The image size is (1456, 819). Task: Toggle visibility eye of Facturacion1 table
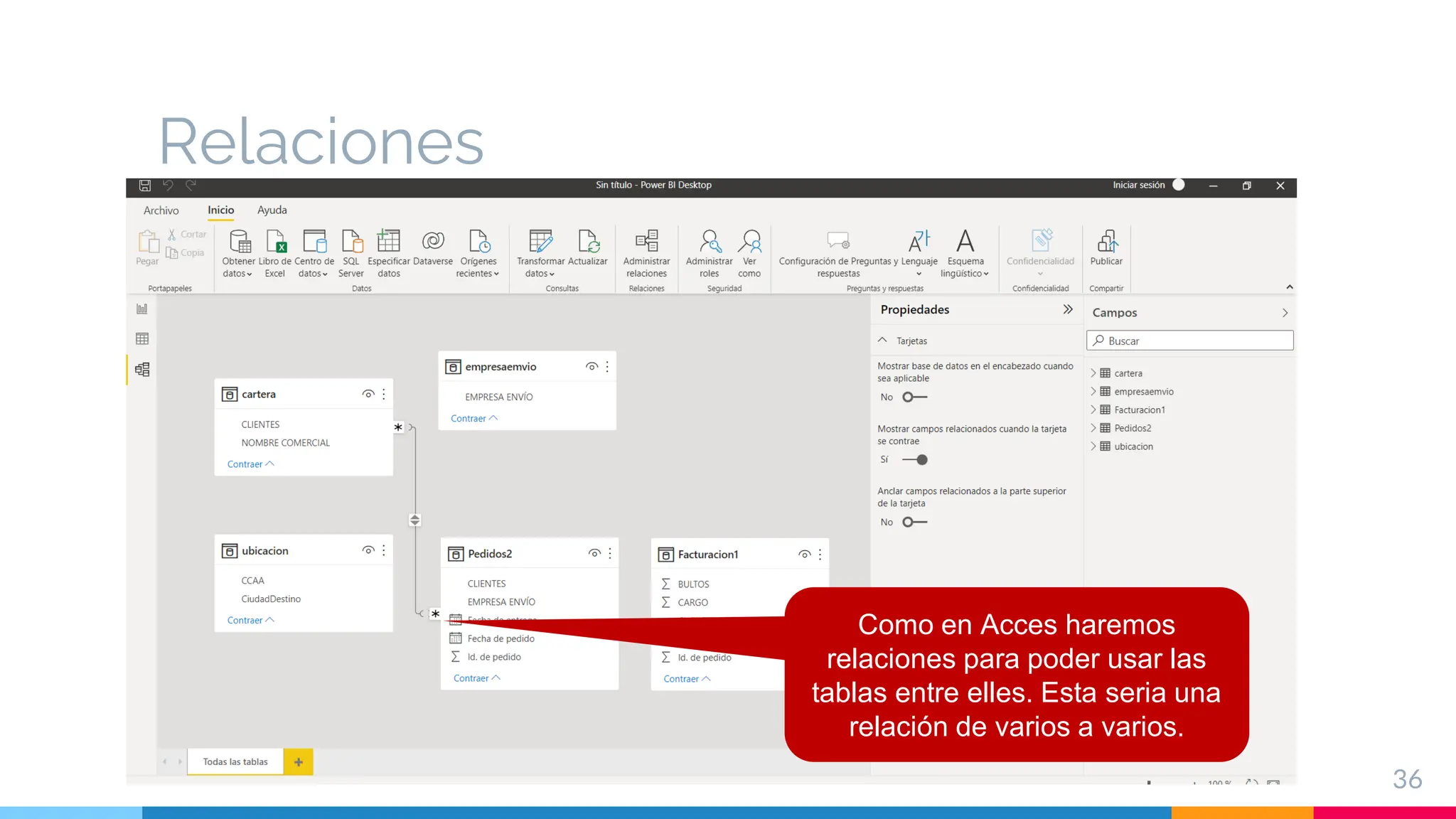tap(805, 555)
